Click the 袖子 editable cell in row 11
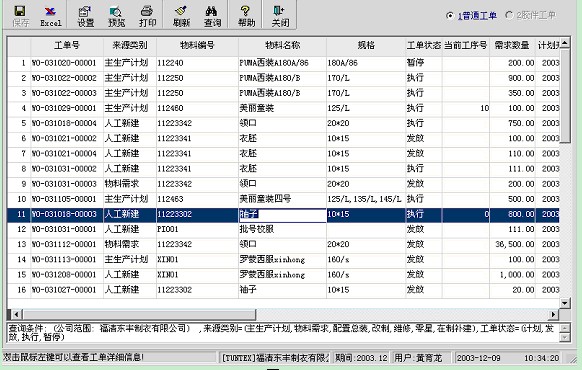Viewport: 582px width, 370px height. 282,214
